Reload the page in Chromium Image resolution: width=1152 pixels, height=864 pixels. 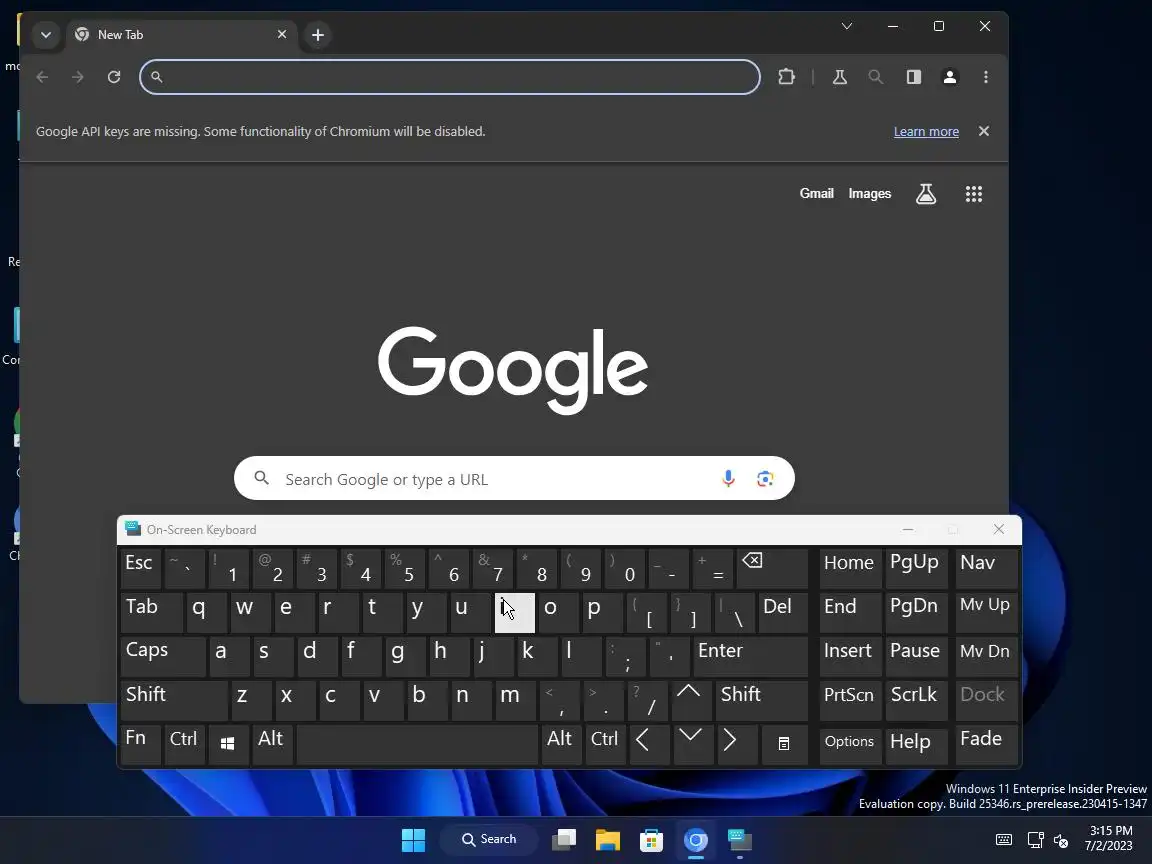114,77
